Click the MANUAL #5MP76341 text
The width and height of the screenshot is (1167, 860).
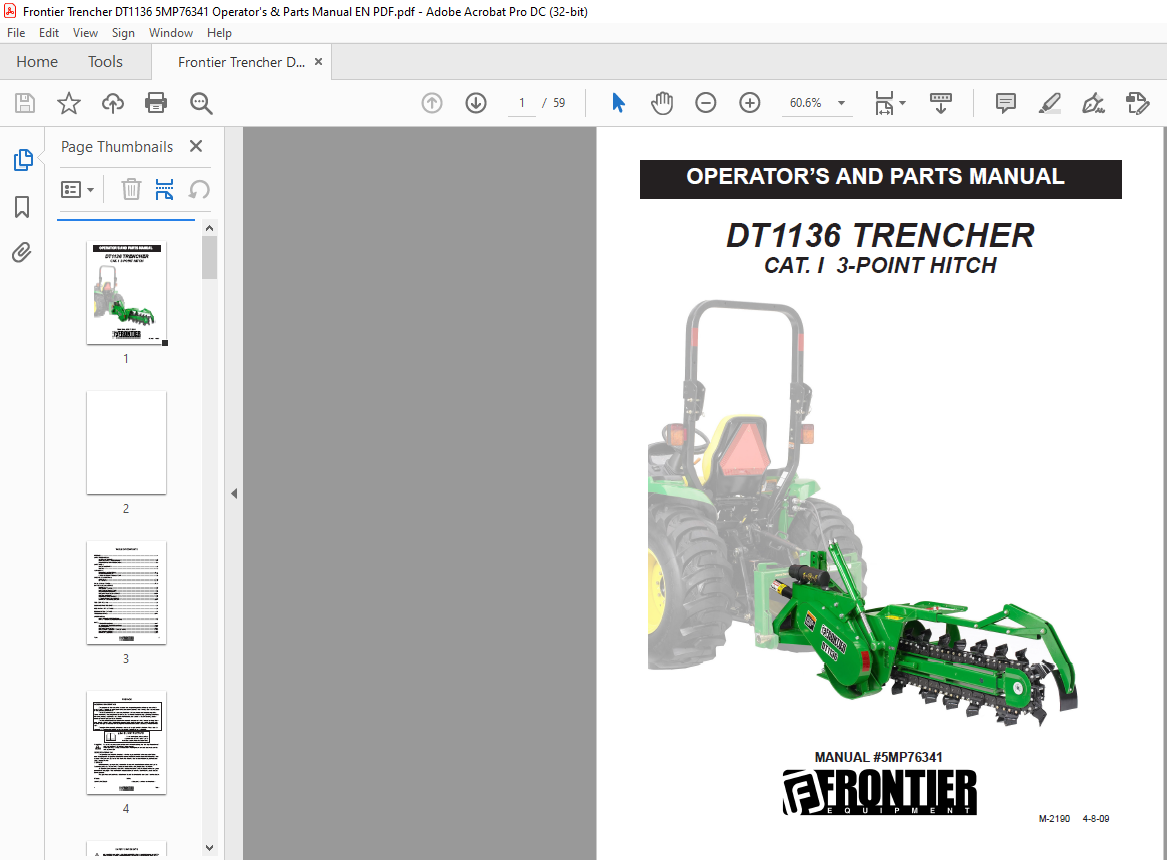click(878, 757)
